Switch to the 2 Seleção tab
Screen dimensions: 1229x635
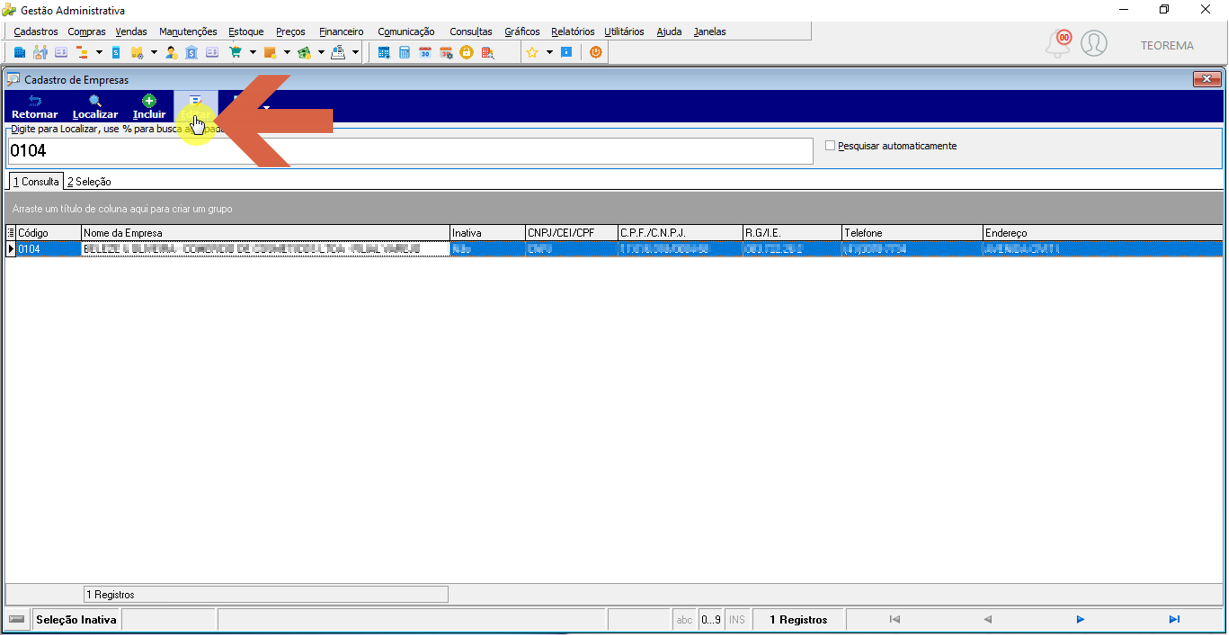pos(89,182)
